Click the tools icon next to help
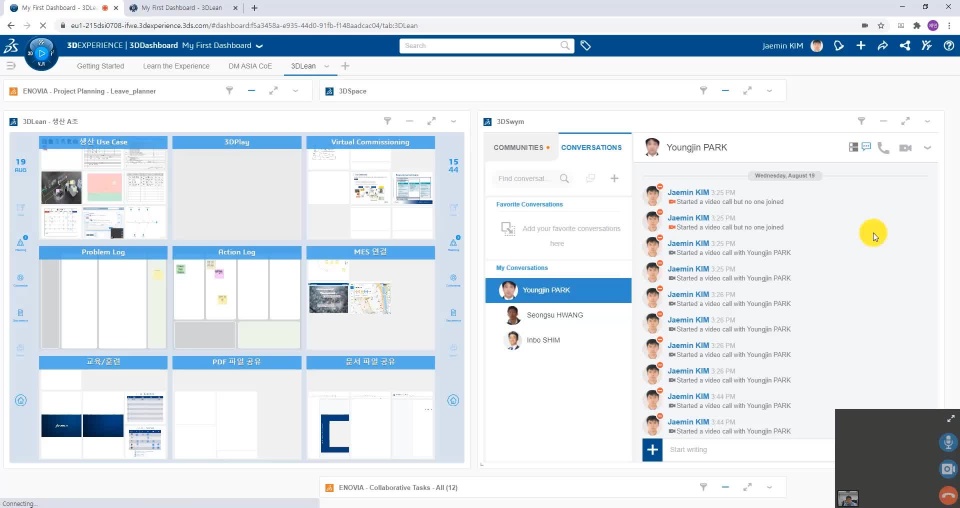This screenshot has height=508, width=960. click(x=926, y=46)
